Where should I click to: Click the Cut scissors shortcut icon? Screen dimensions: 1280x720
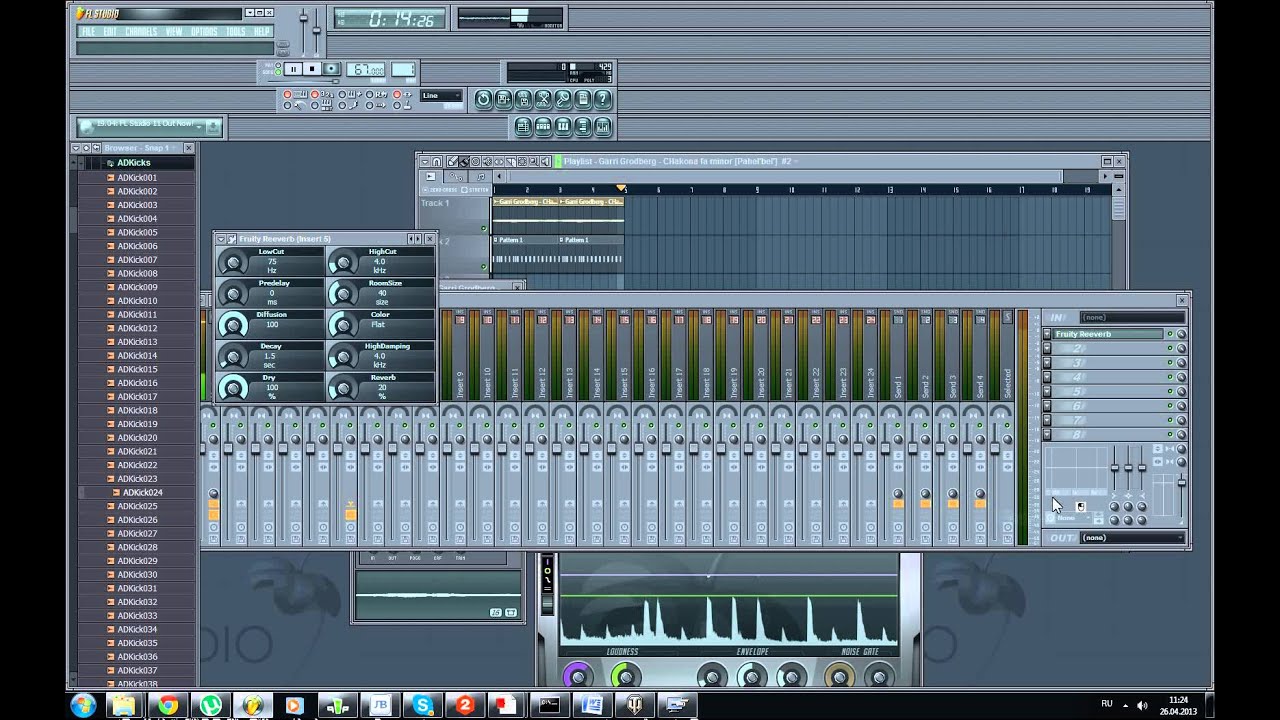(543, 100)
